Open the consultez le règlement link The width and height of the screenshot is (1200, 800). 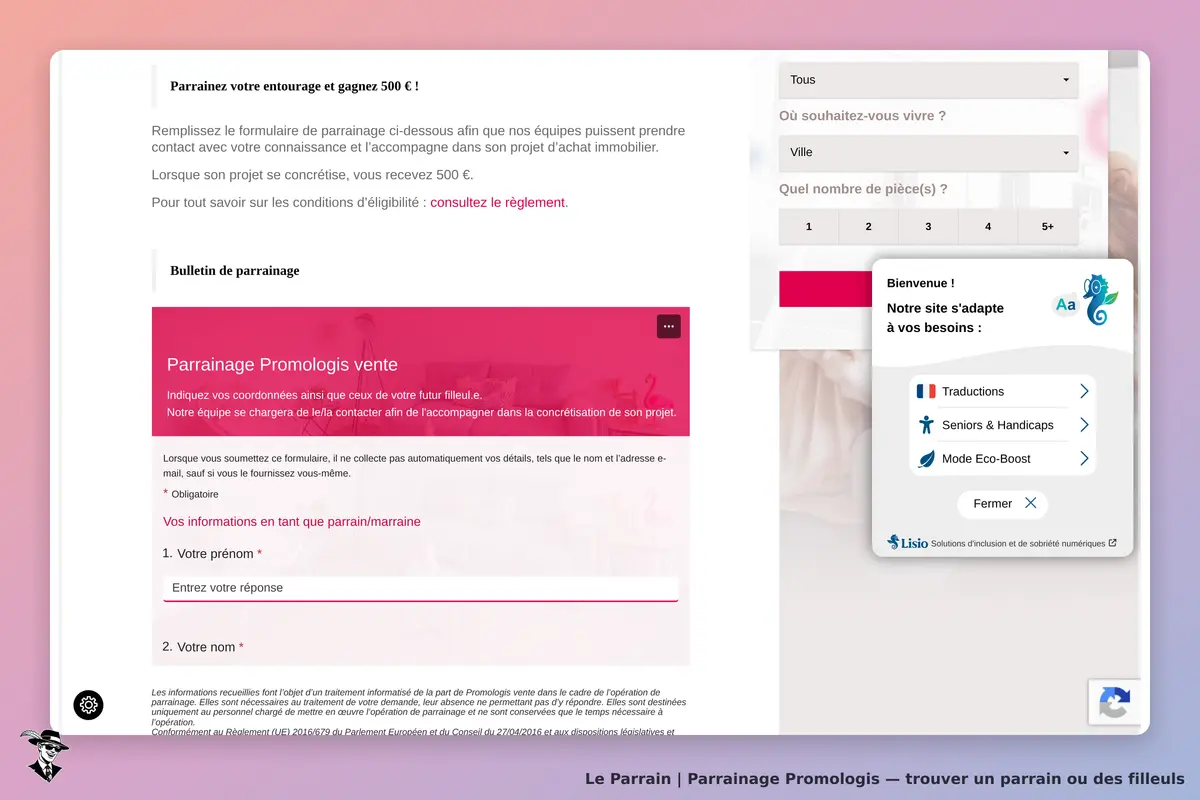(498, 202)
